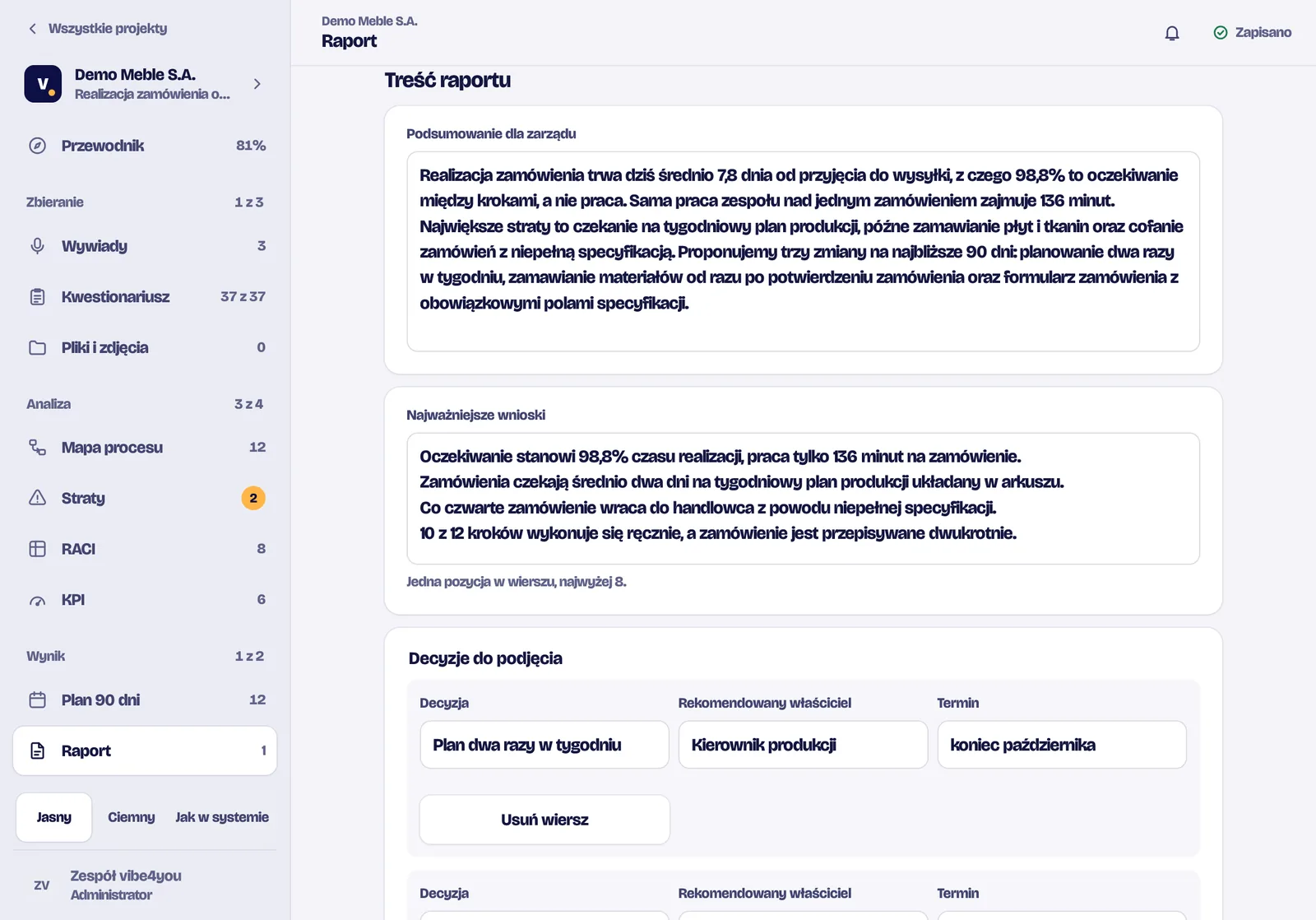Screen dimensions: 1316x920
Task: Open Plan 90 dni menu item
Action: coord(145,700)
